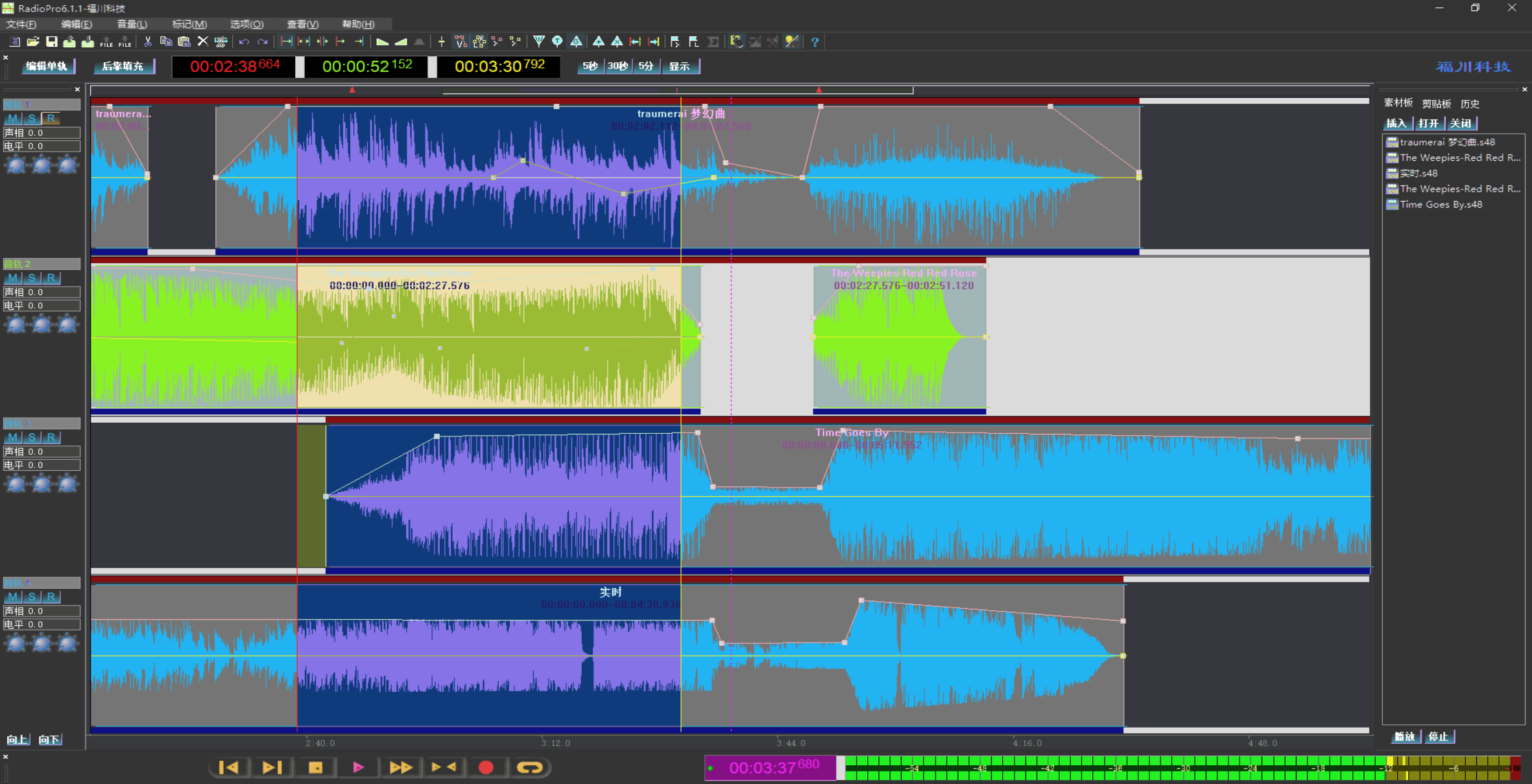Image resolution: width=1532 pixels, height=784 pixels.
Task: Click the export-up tray icon beside Save
Action: 69,42
